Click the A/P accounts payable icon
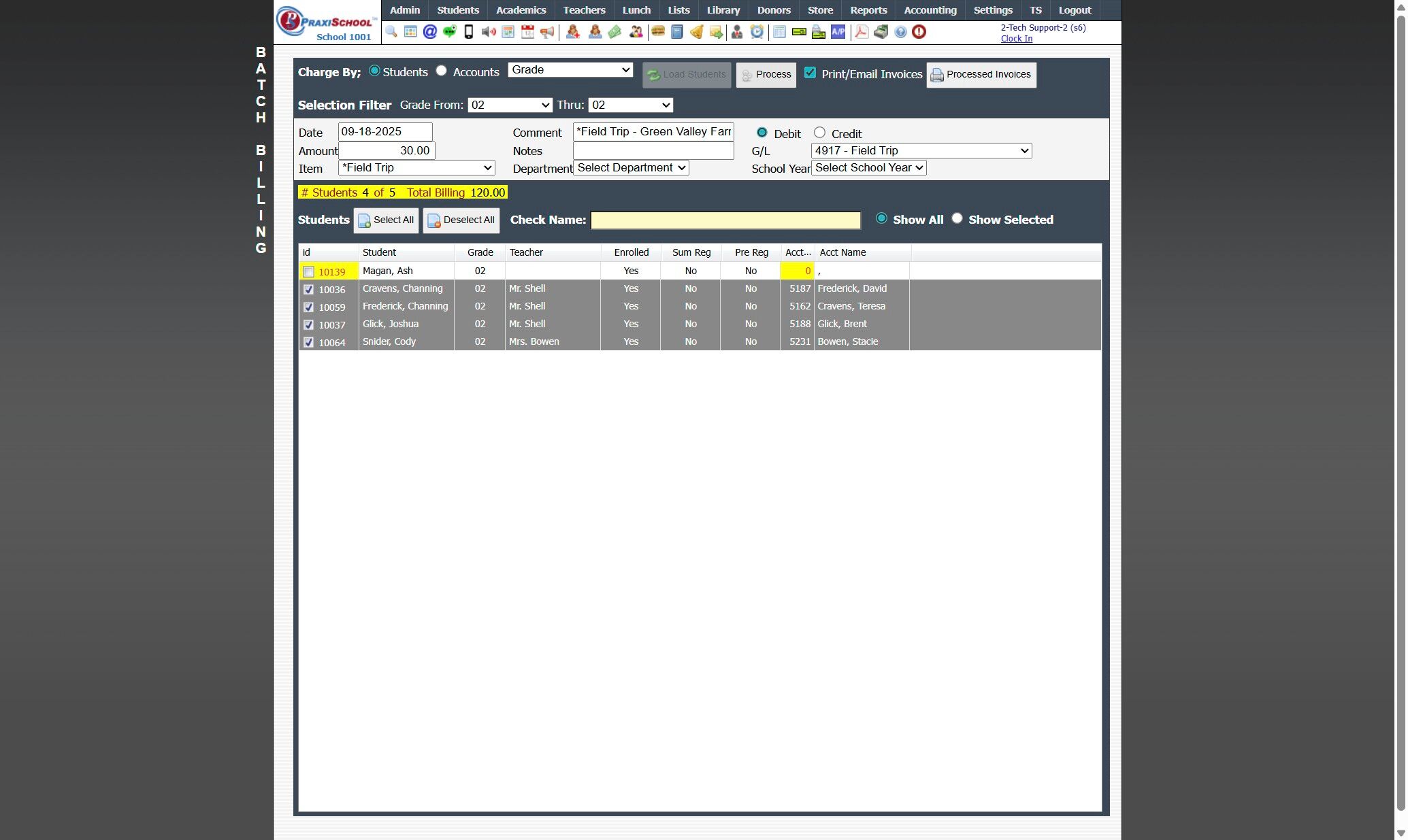Image resolution: width=1408 pixels, height=840 pixels. pos(838,32)
